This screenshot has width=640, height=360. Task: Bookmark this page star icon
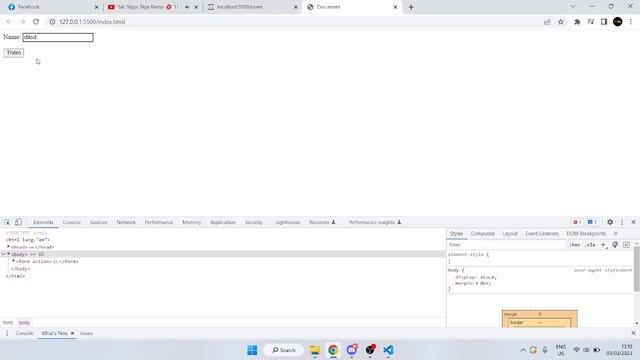561,22
